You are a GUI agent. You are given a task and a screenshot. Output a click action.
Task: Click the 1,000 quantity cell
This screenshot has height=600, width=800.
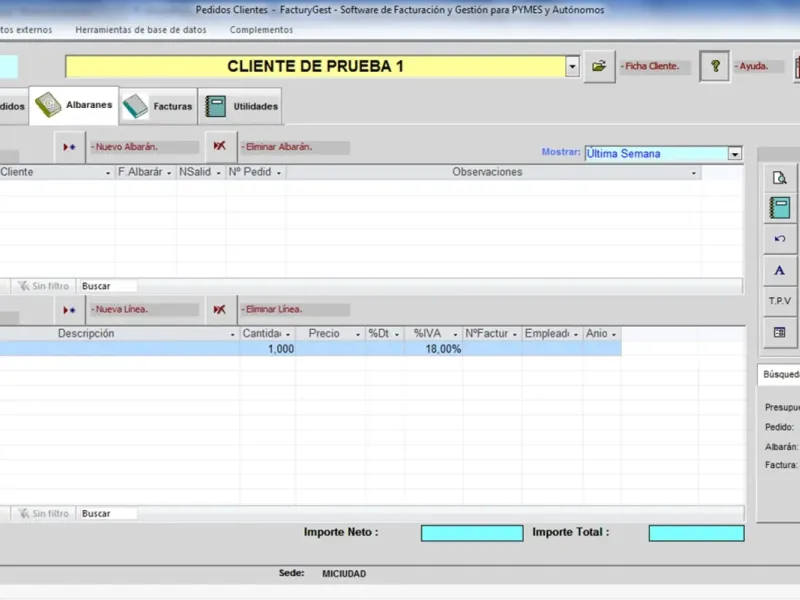pos(267,349)
